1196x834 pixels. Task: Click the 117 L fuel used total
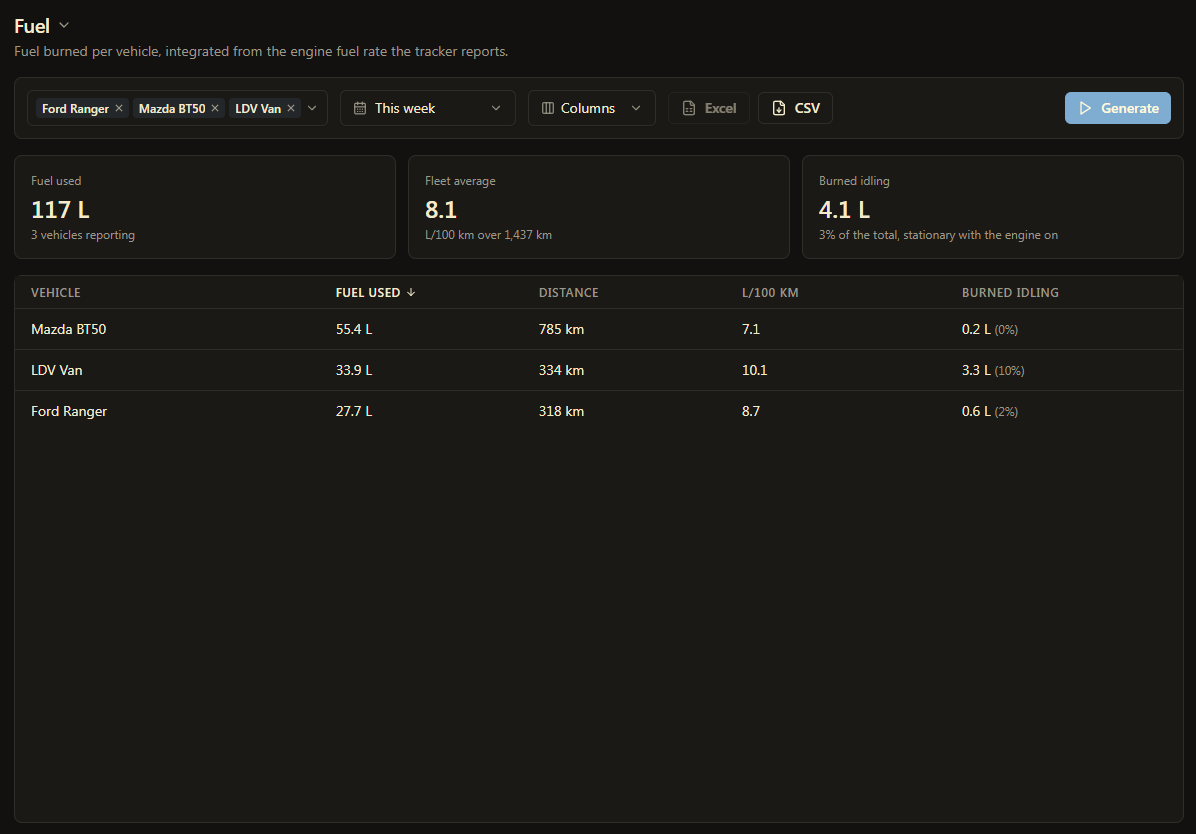click(x=60, y=210)
